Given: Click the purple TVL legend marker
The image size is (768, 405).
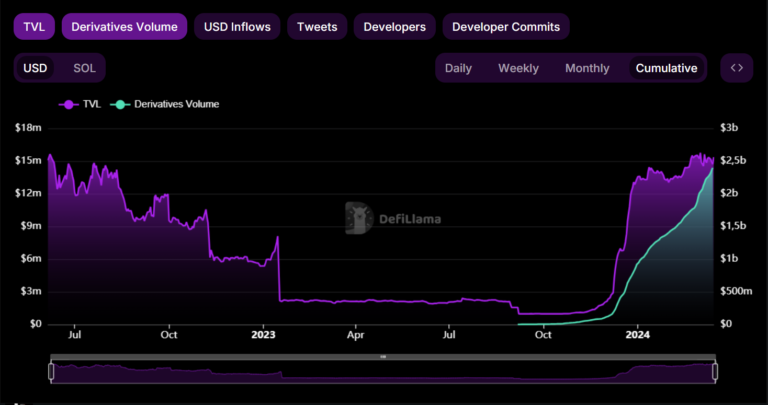Looking at the screenshot, I should [69, 104].
